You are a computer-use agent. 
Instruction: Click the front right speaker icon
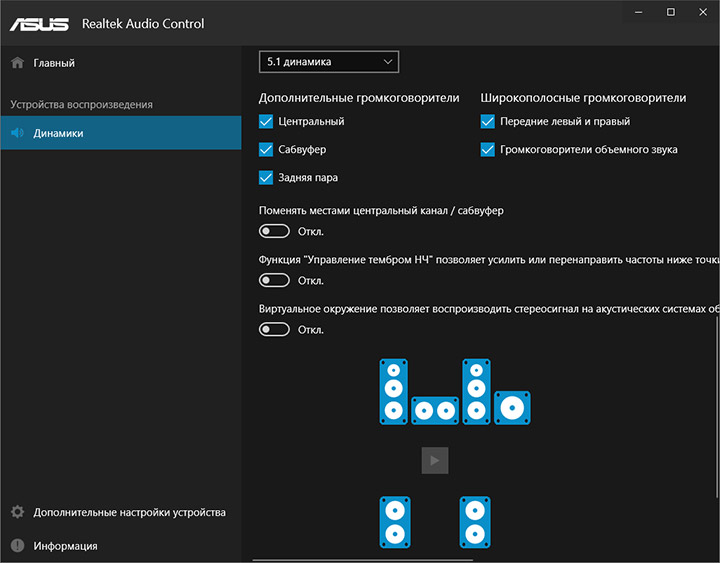(476, 391)
